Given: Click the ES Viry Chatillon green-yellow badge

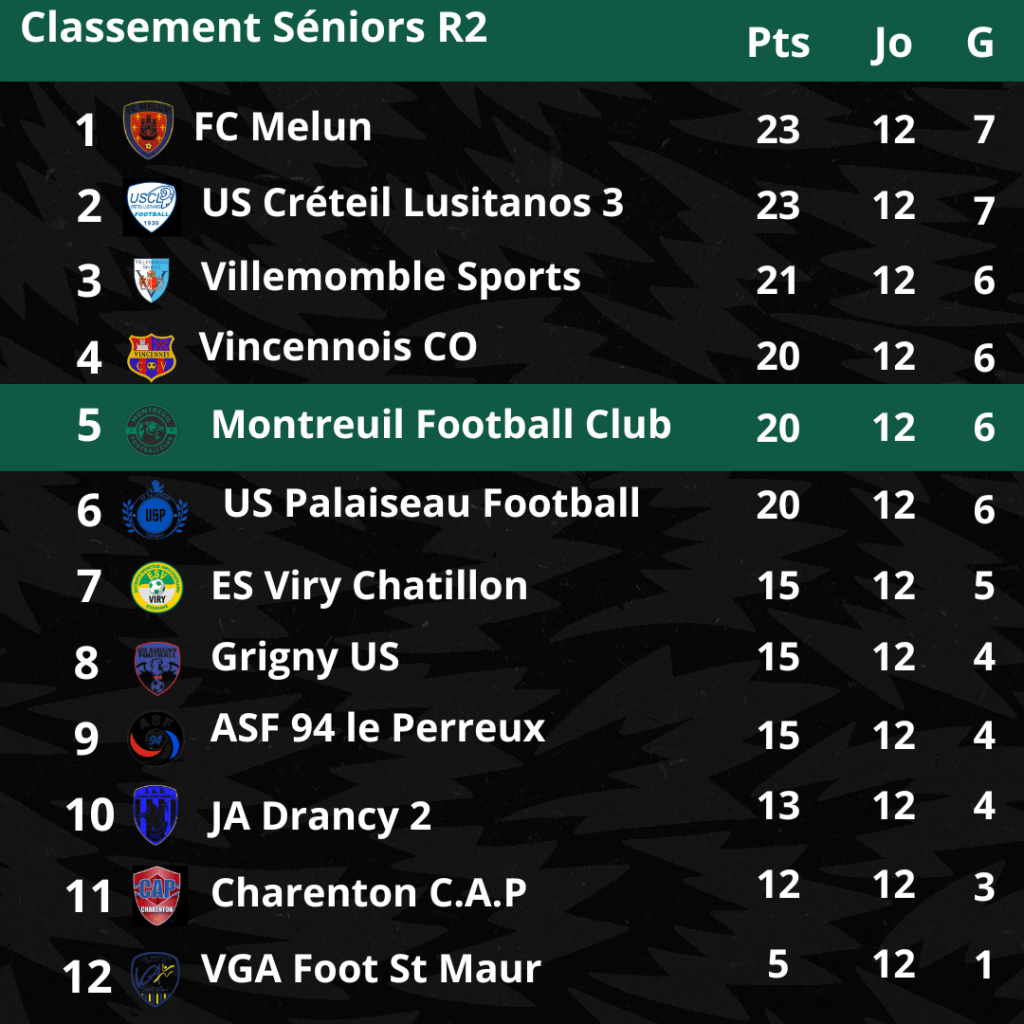Looking at the screenshot, I should pos(157,587).
